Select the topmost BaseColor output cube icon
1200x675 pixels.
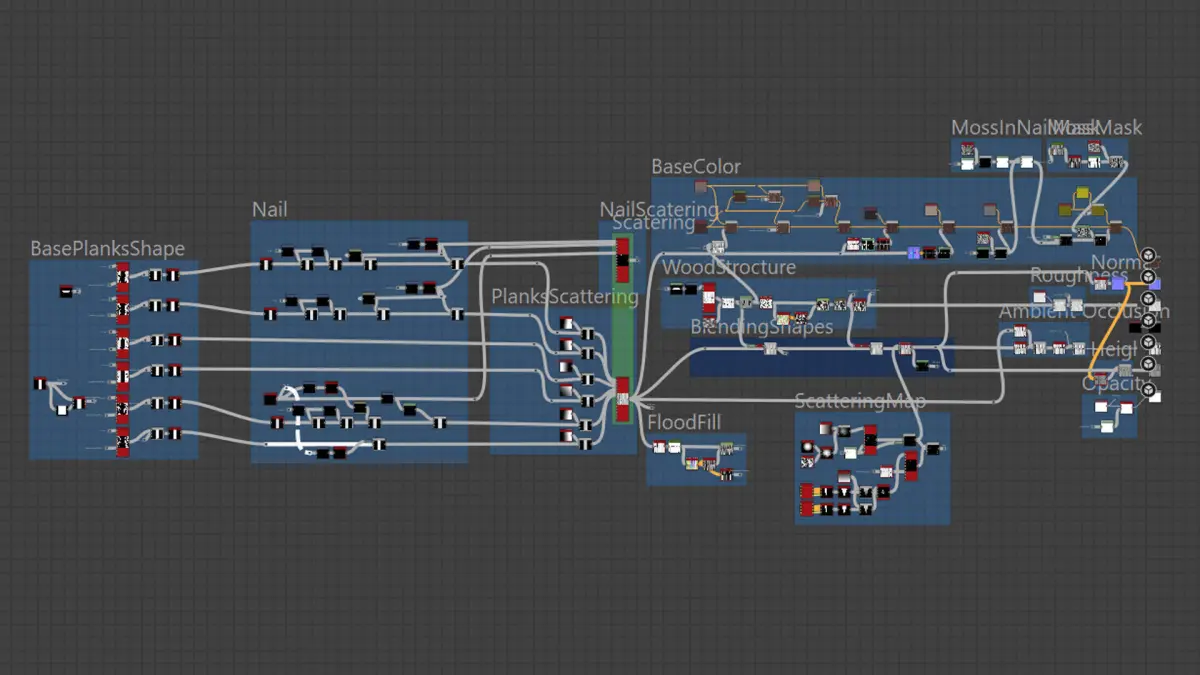pyautogui.click(x=1148, y=255)
